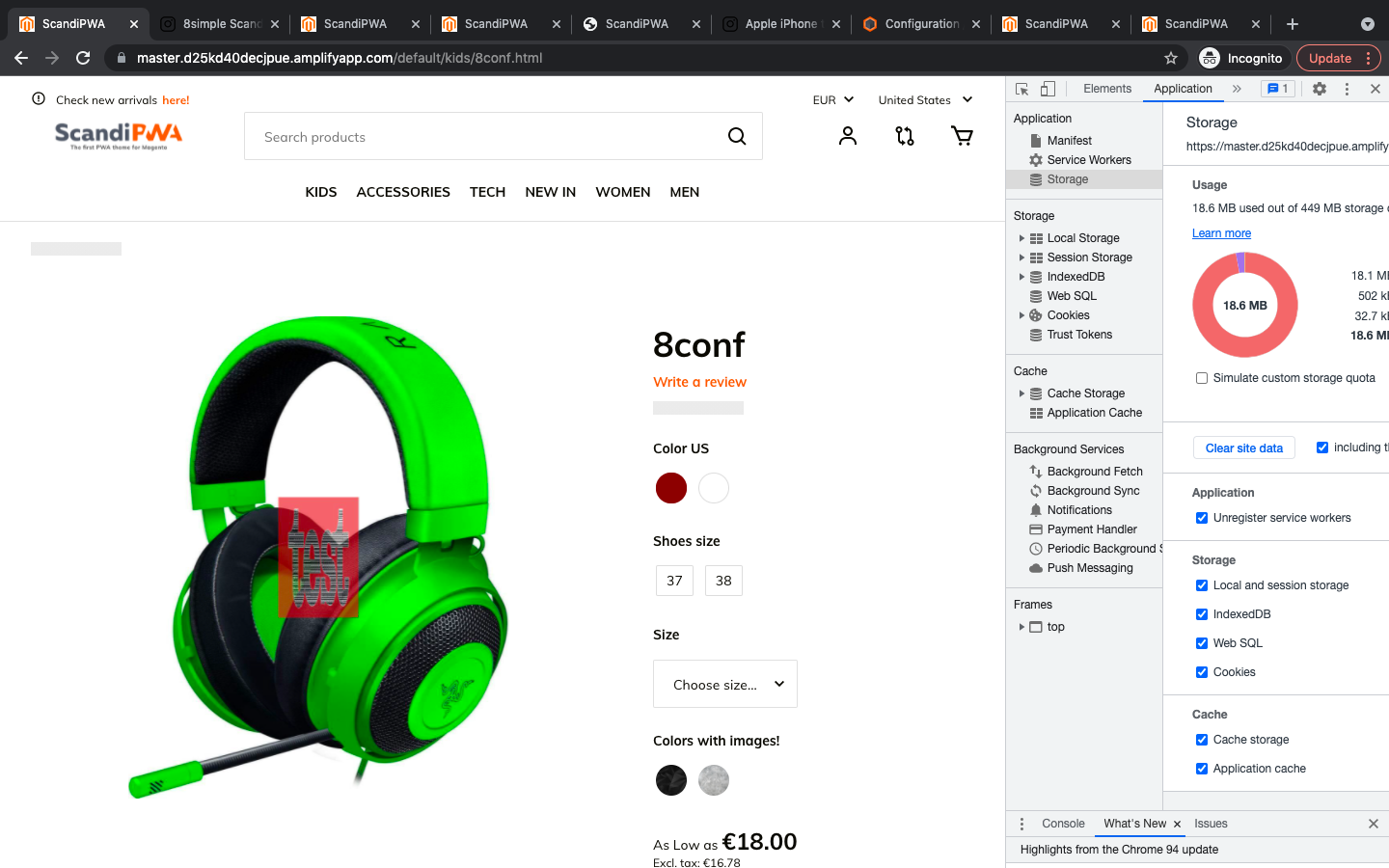Select the compare products icon
This screenshot has width=1389, height=868.
(904, 136)
